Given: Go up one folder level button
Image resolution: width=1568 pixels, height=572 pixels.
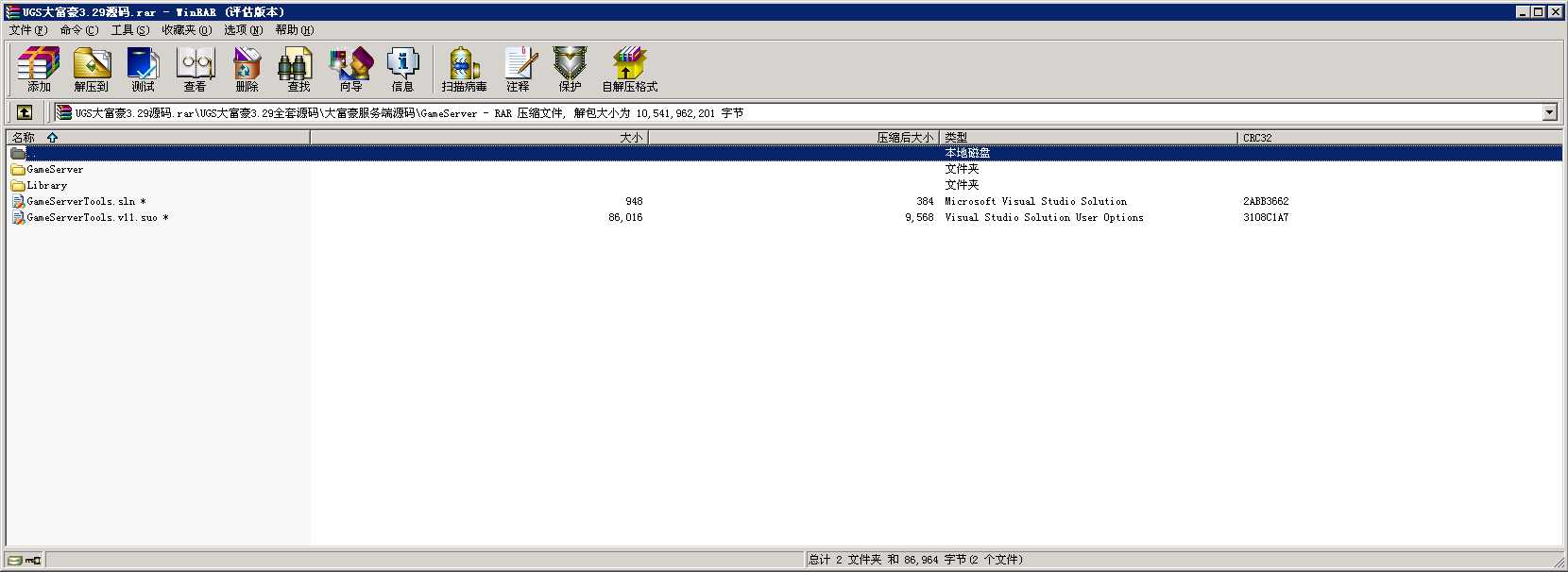Looking at the screenshot, I should pos(25,112).
